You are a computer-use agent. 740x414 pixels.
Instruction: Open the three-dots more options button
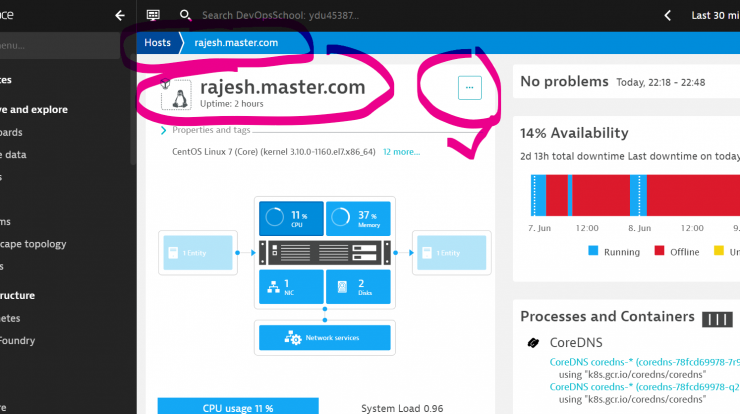[470, 88]
